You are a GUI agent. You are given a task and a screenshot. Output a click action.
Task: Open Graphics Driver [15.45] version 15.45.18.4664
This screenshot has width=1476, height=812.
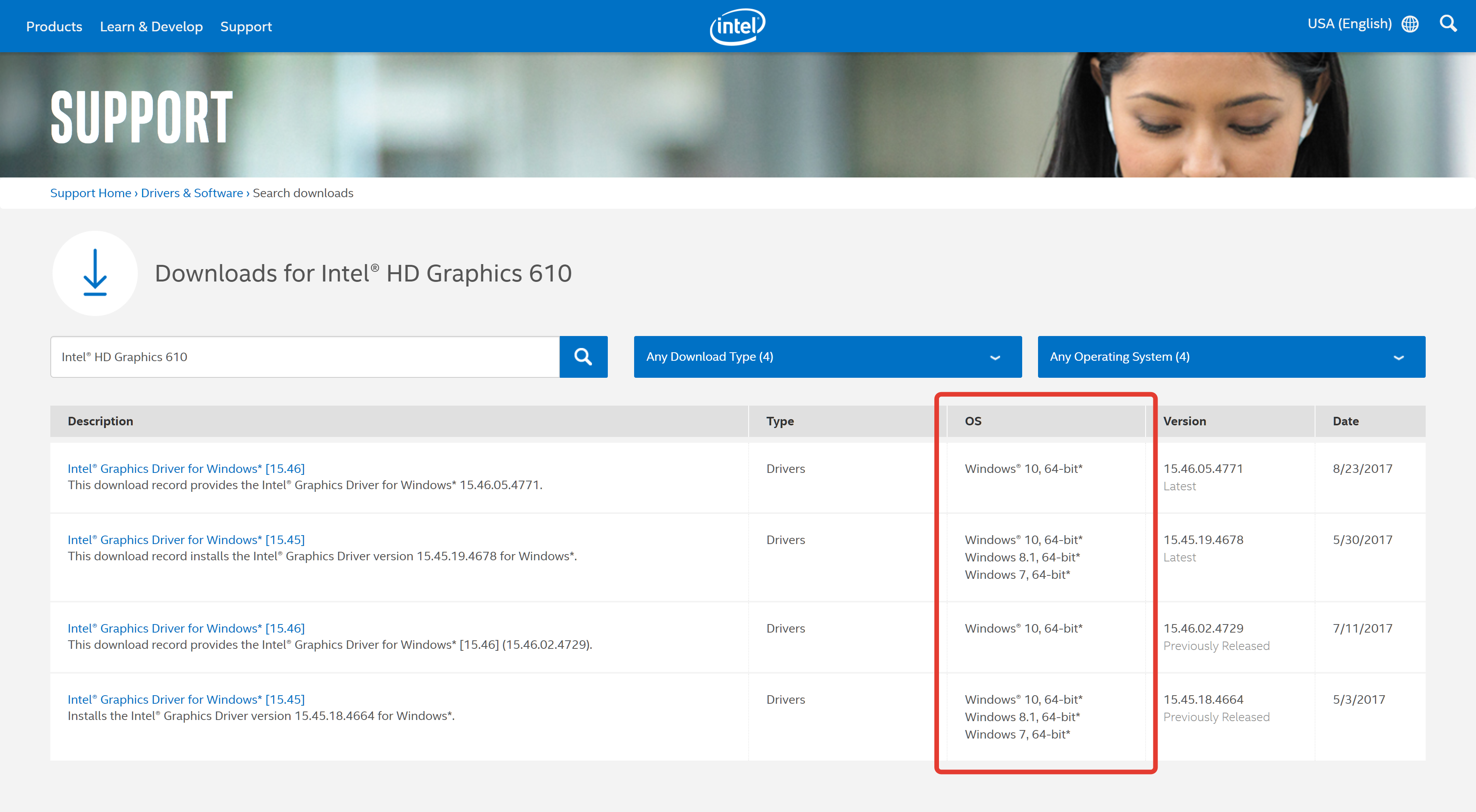[186, 699]
